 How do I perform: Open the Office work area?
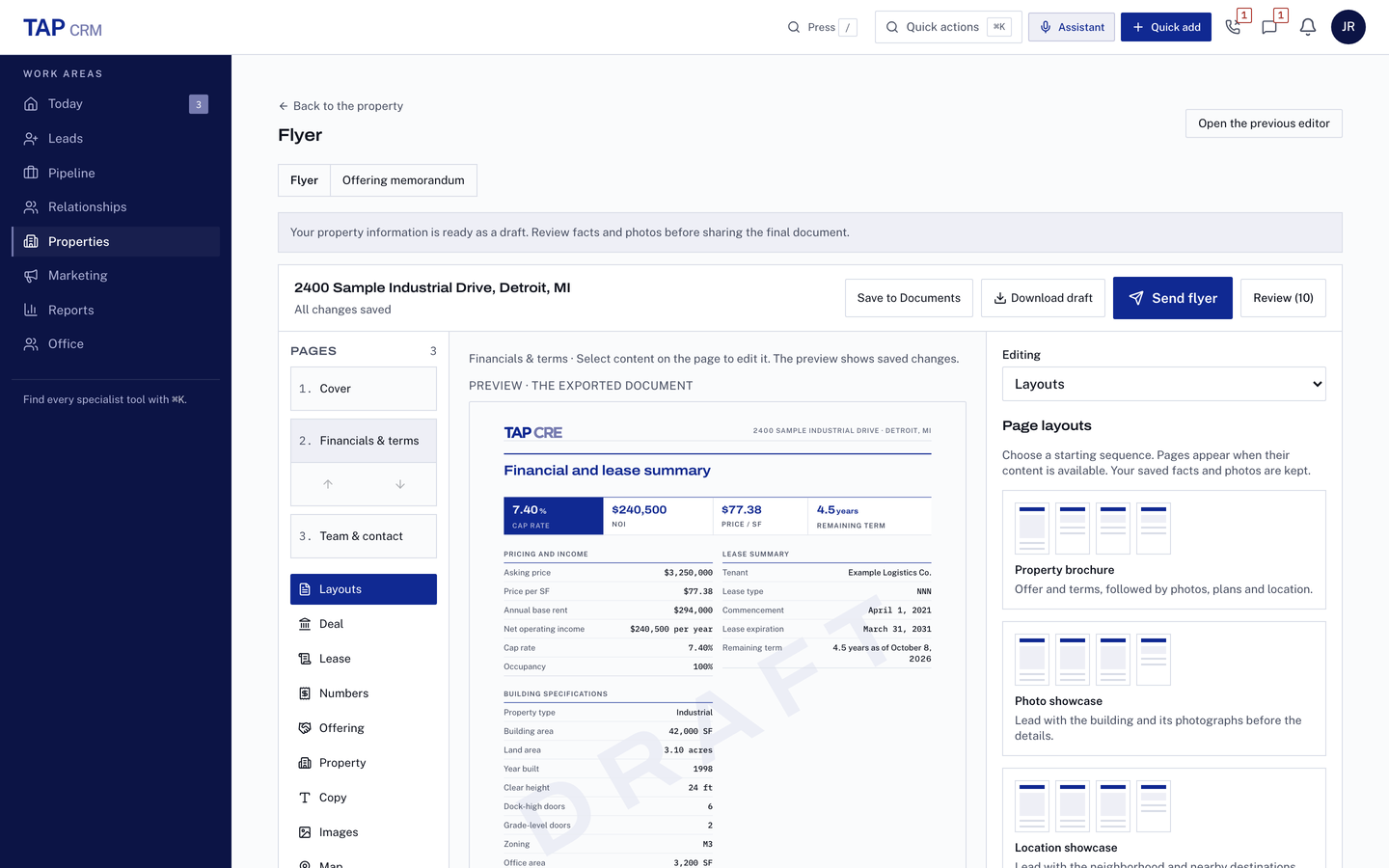point(116,344)
